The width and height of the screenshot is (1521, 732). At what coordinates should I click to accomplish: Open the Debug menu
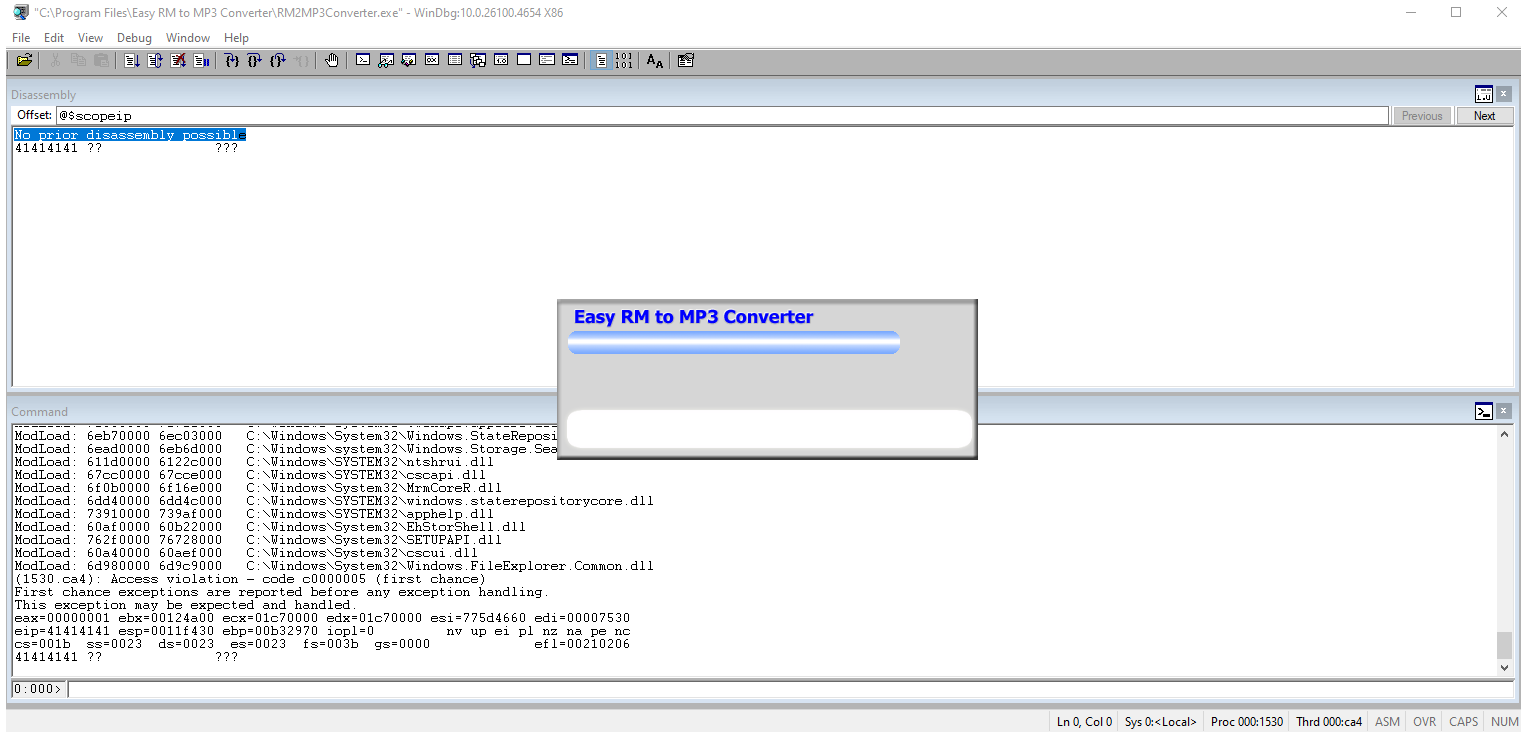tap(134, 38)
